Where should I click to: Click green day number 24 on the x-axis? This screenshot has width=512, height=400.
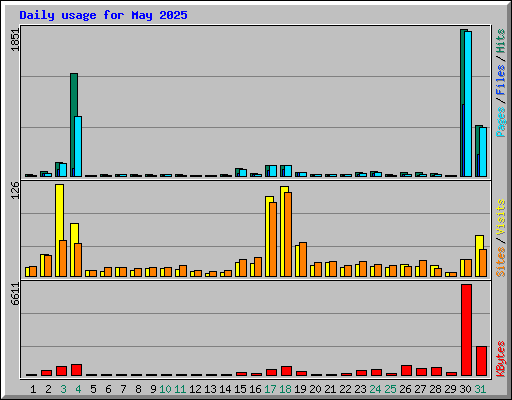[375, 389]
